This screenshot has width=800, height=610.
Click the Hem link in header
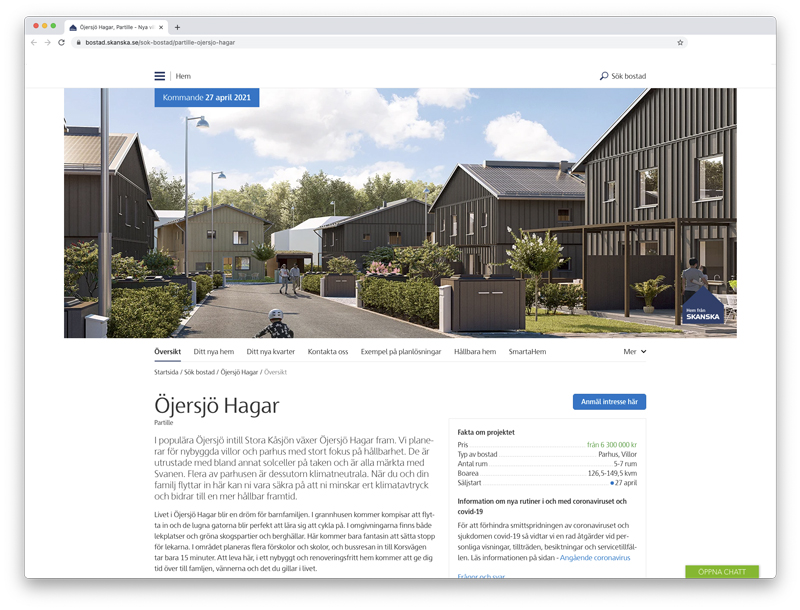point(183,76)
